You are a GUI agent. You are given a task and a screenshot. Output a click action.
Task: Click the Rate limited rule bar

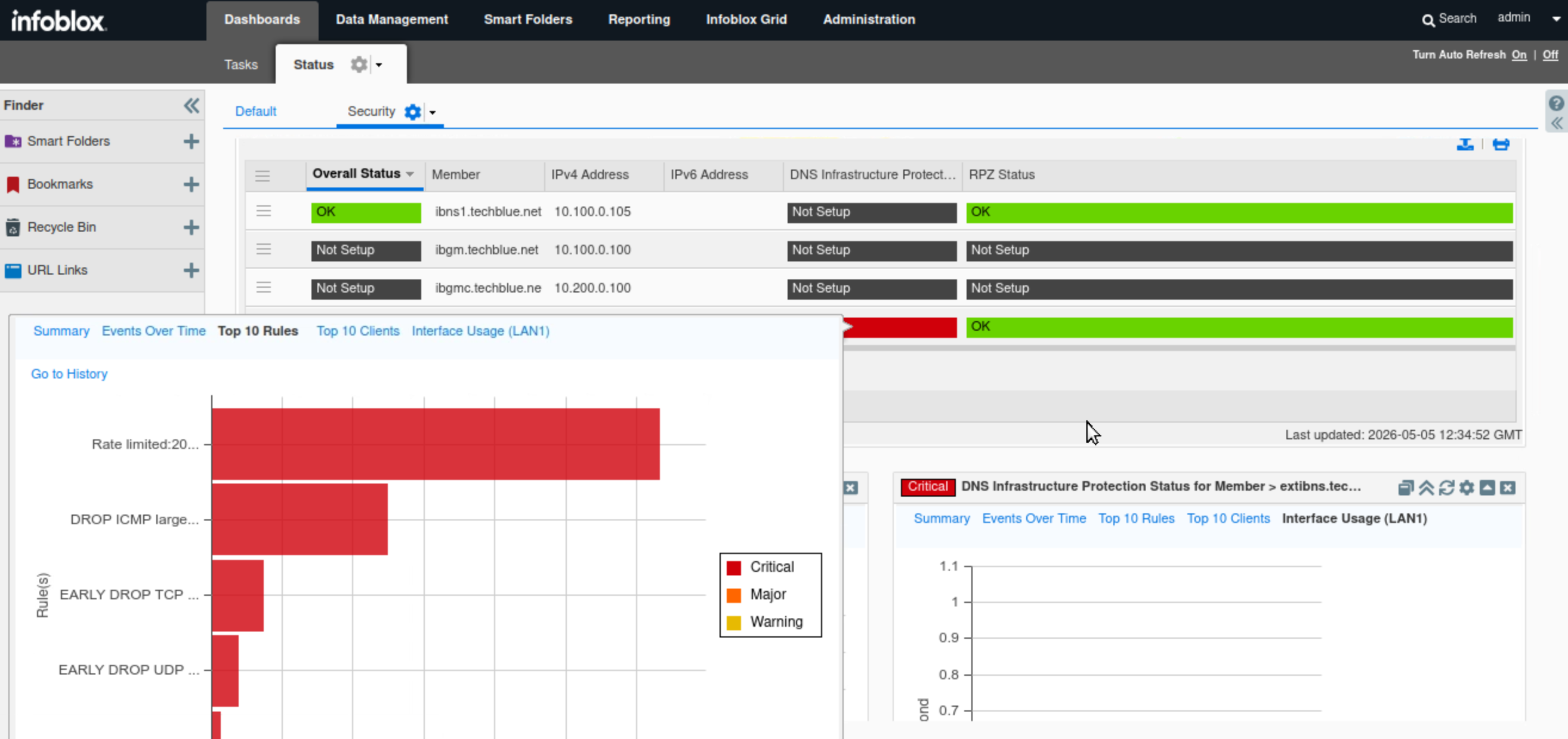[436, 444]
